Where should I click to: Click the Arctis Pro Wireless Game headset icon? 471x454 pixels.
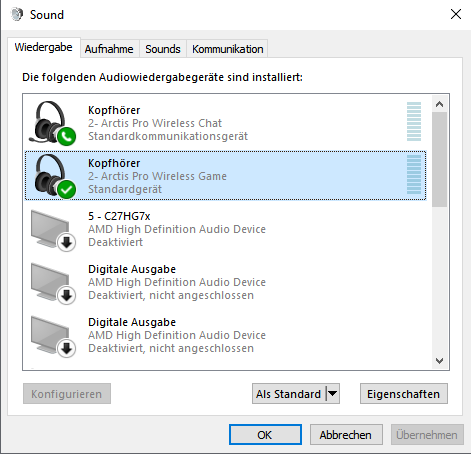(x=55, y=176)
